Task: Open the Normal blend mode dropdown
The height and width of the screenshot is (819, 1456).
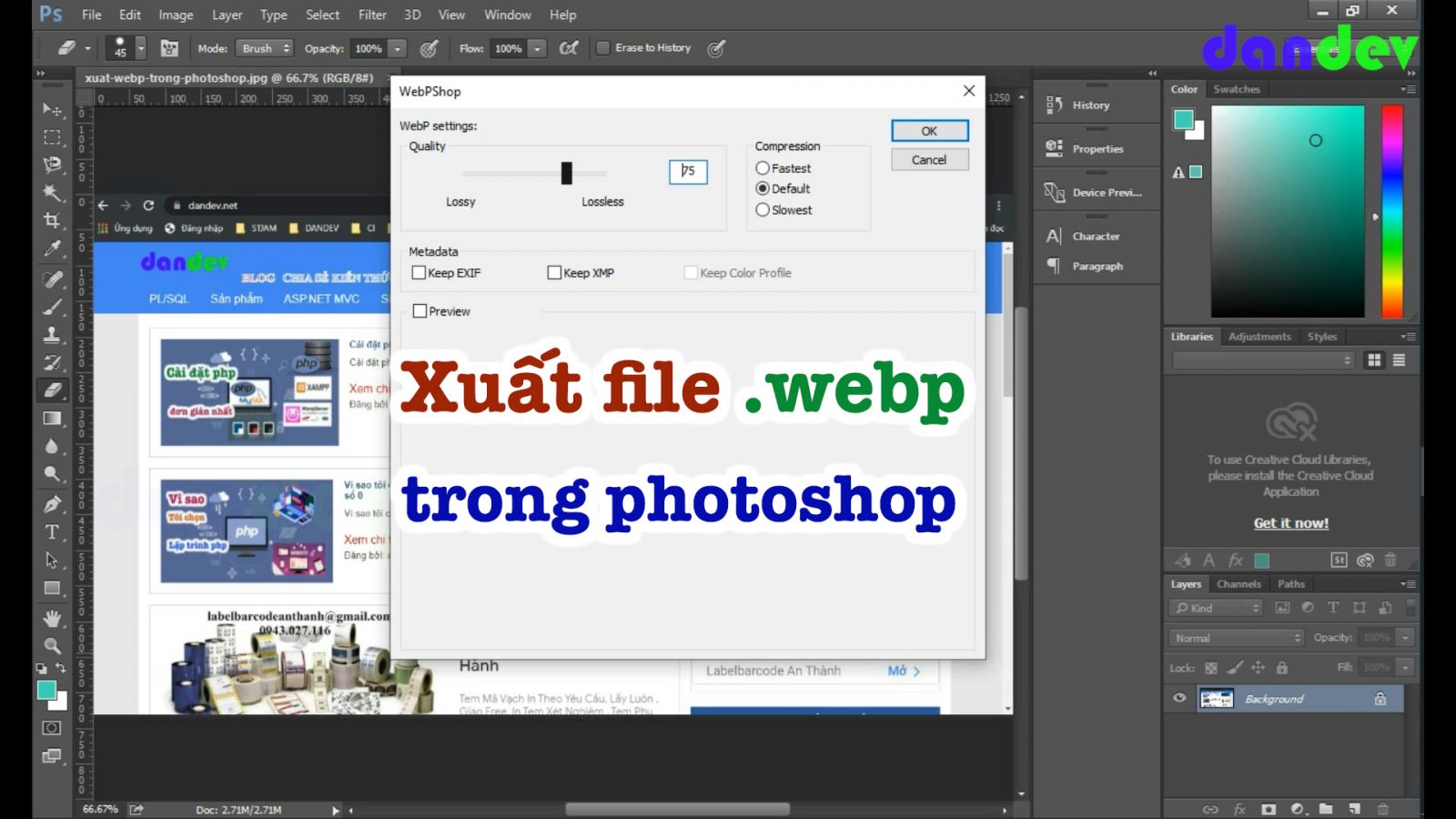Action: [x=1237, y=638]
